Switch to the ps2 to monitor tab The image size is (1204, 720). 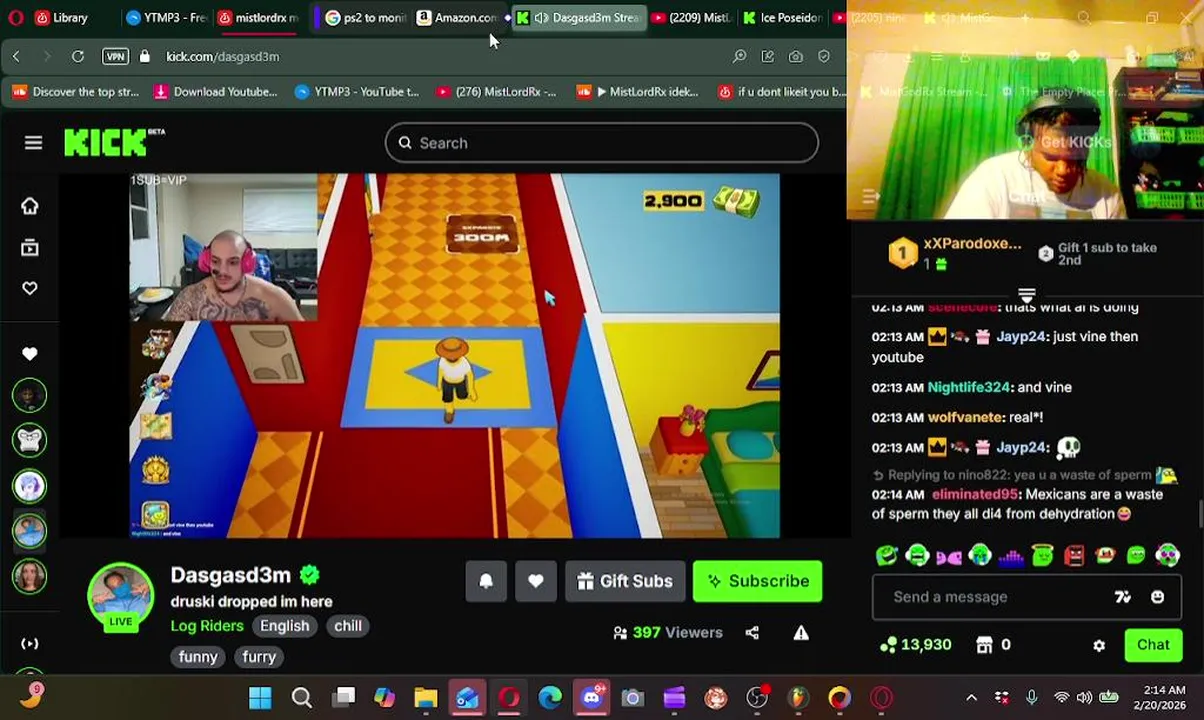[x=365, y=18]
